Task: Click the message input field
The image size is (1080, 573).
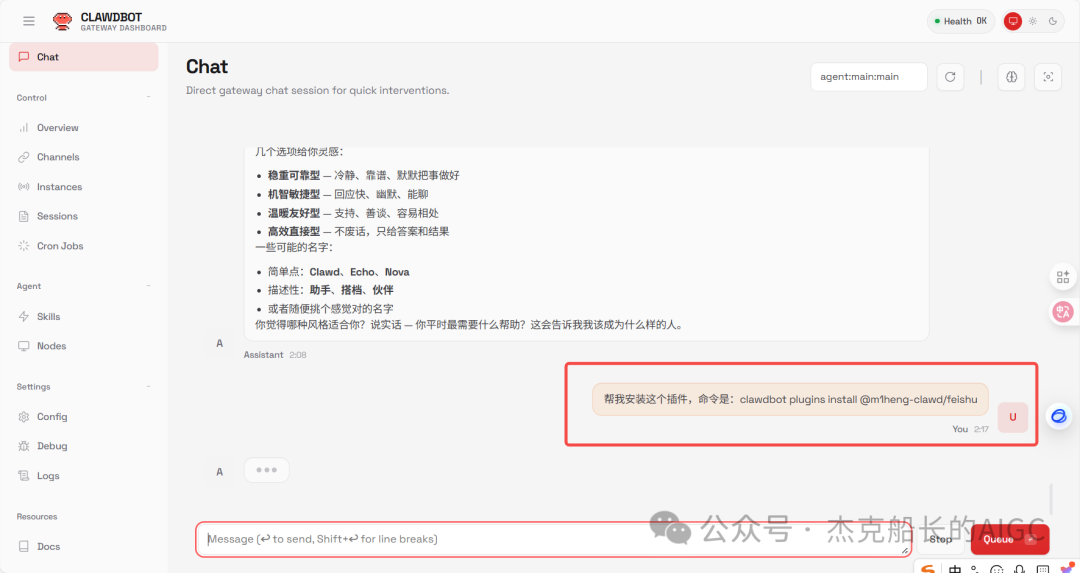Action: point(553,539)
